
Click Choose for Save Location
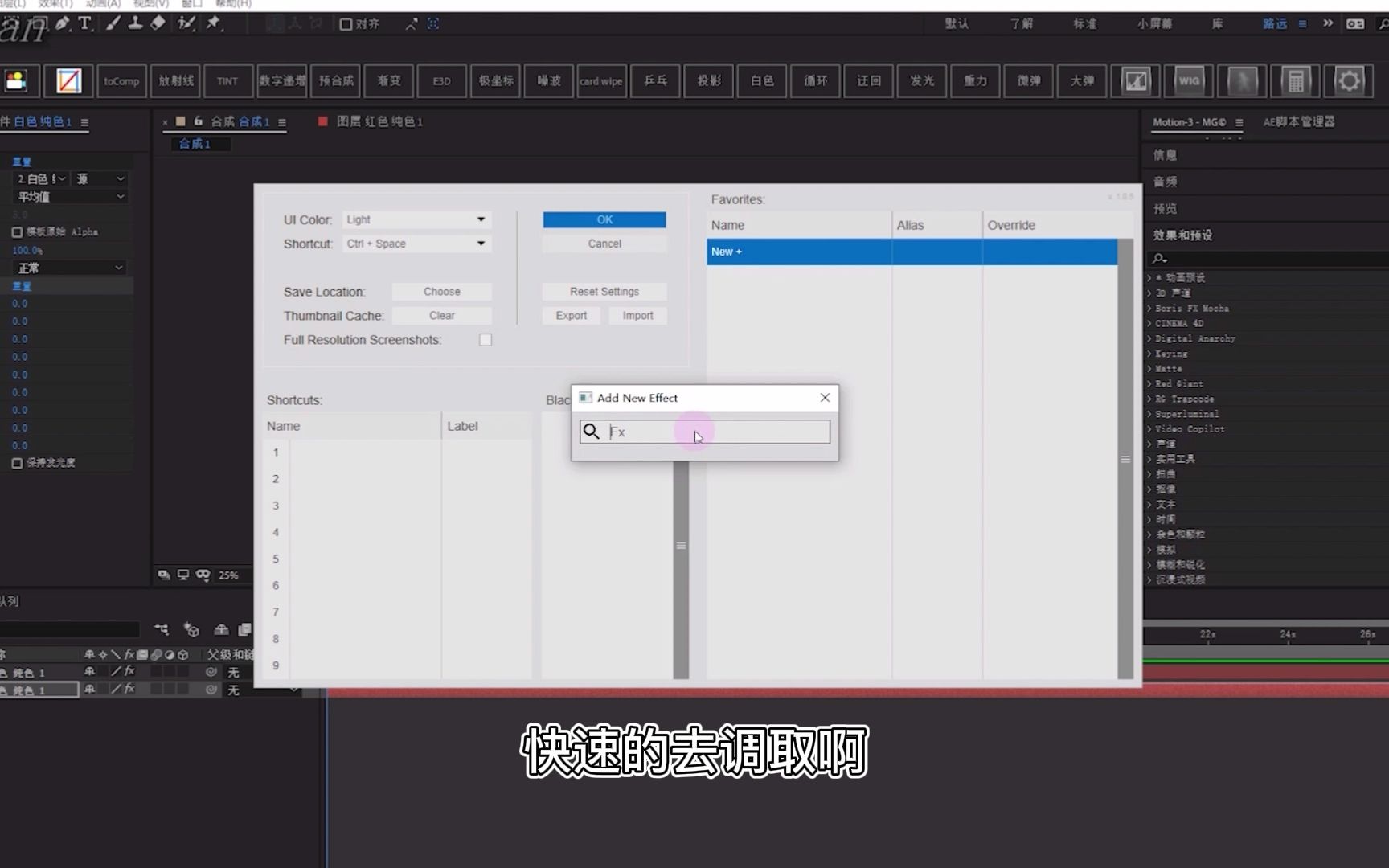[442, 292]
